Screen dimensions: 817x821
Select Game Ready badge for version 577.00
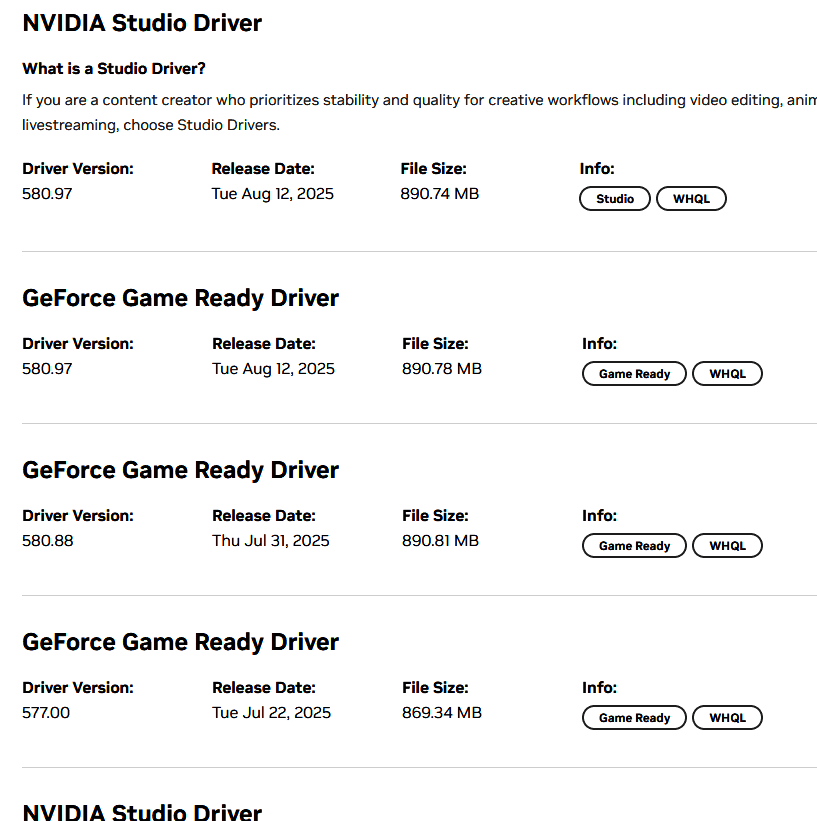[634, 718]
